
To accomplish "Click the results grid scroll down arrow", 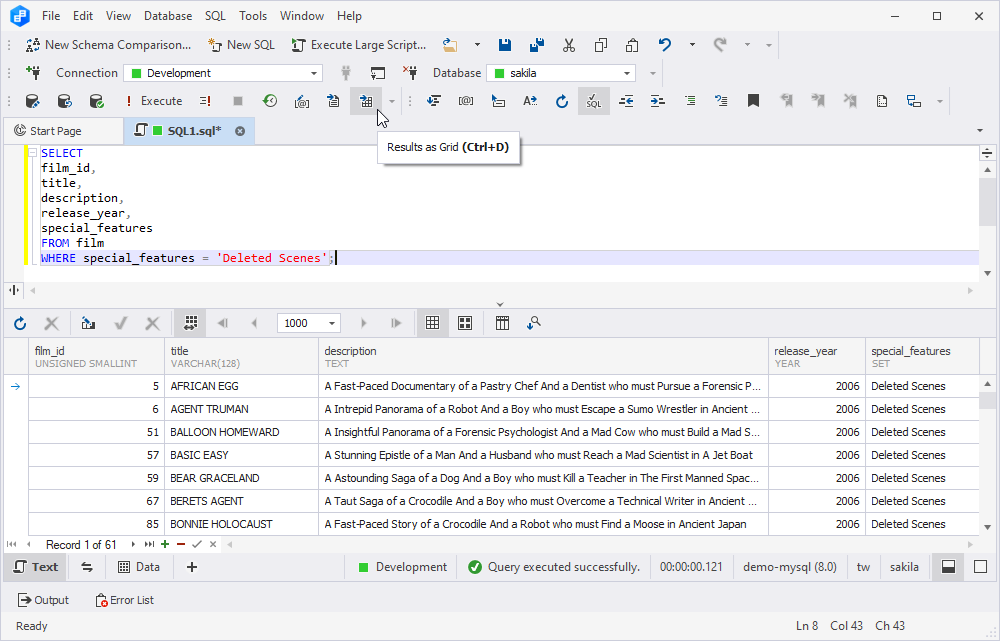I will [x=987, y=527].
